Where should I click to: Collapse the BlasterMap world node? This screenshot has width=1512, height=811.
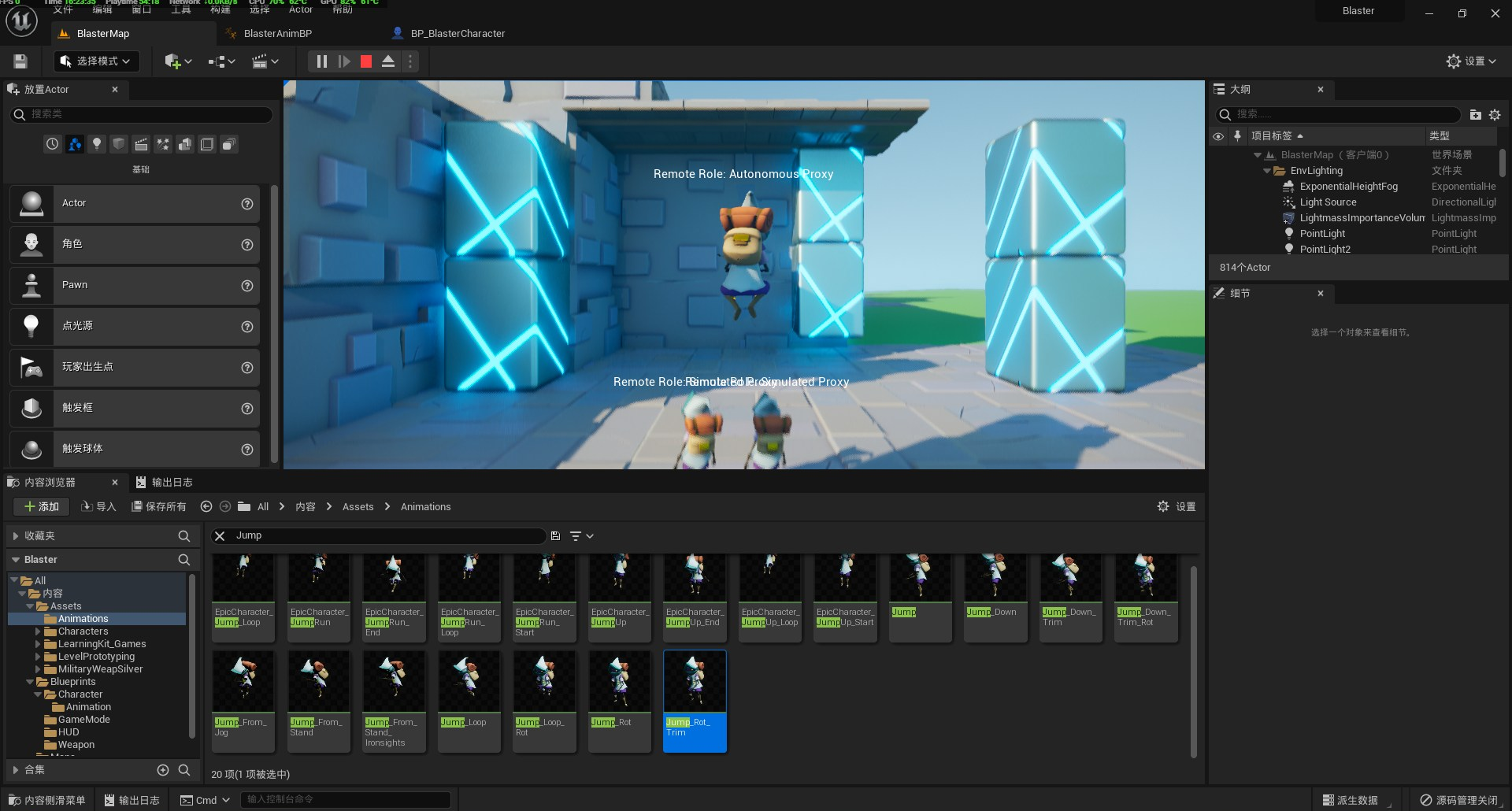(1258, 155)
